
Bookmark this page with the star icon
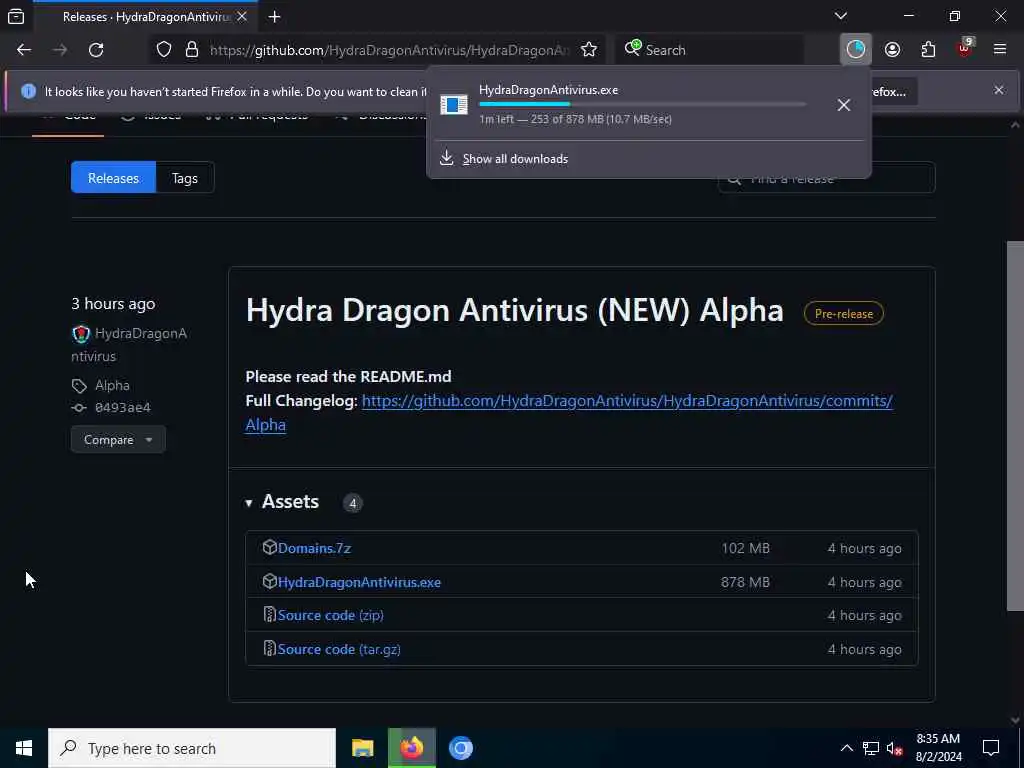[x=588, y=50]
